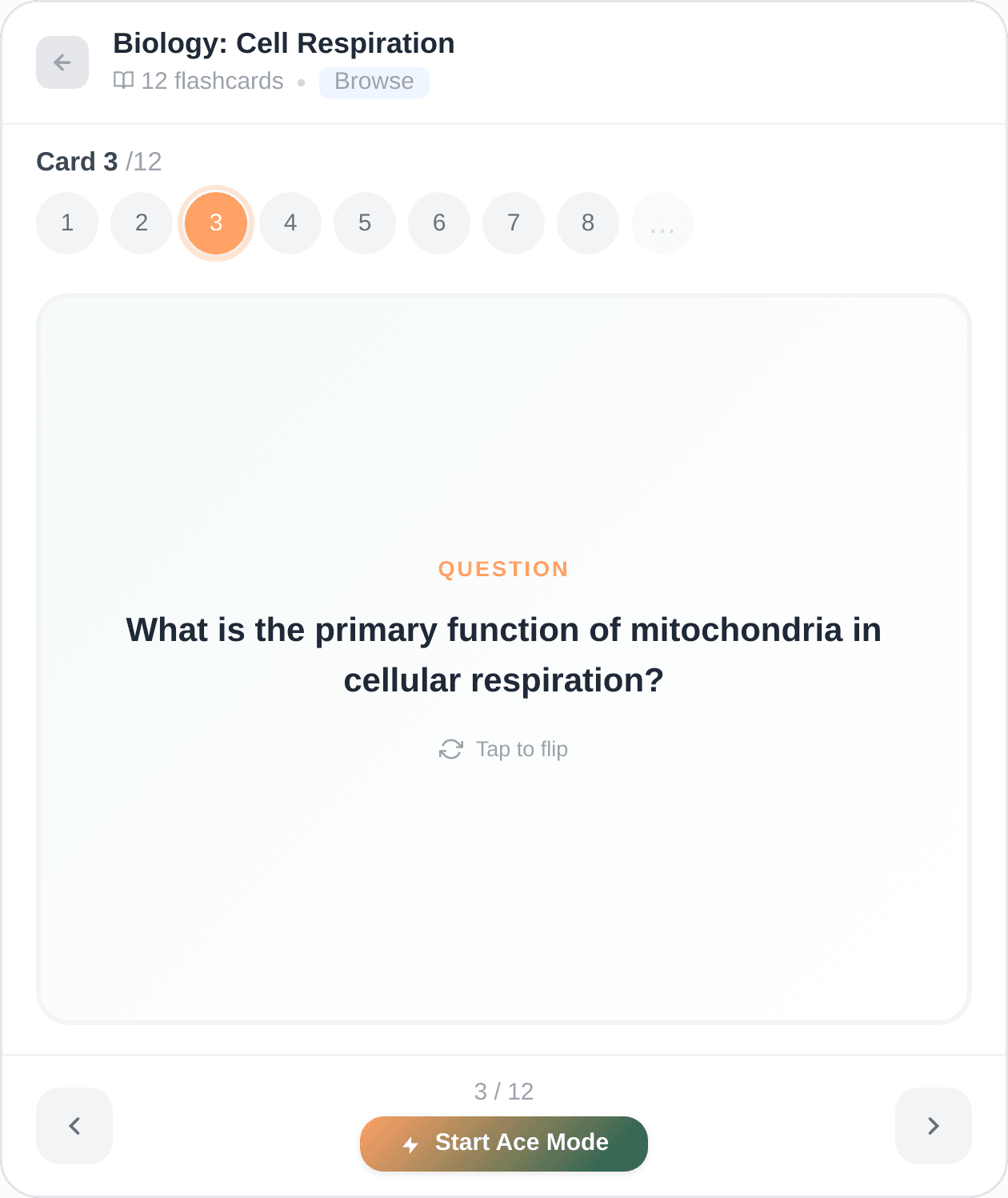This screenshot has height=1198, width=1008.
Task: Click the right chevron to go to next card
Action: tap(933, 1126)
